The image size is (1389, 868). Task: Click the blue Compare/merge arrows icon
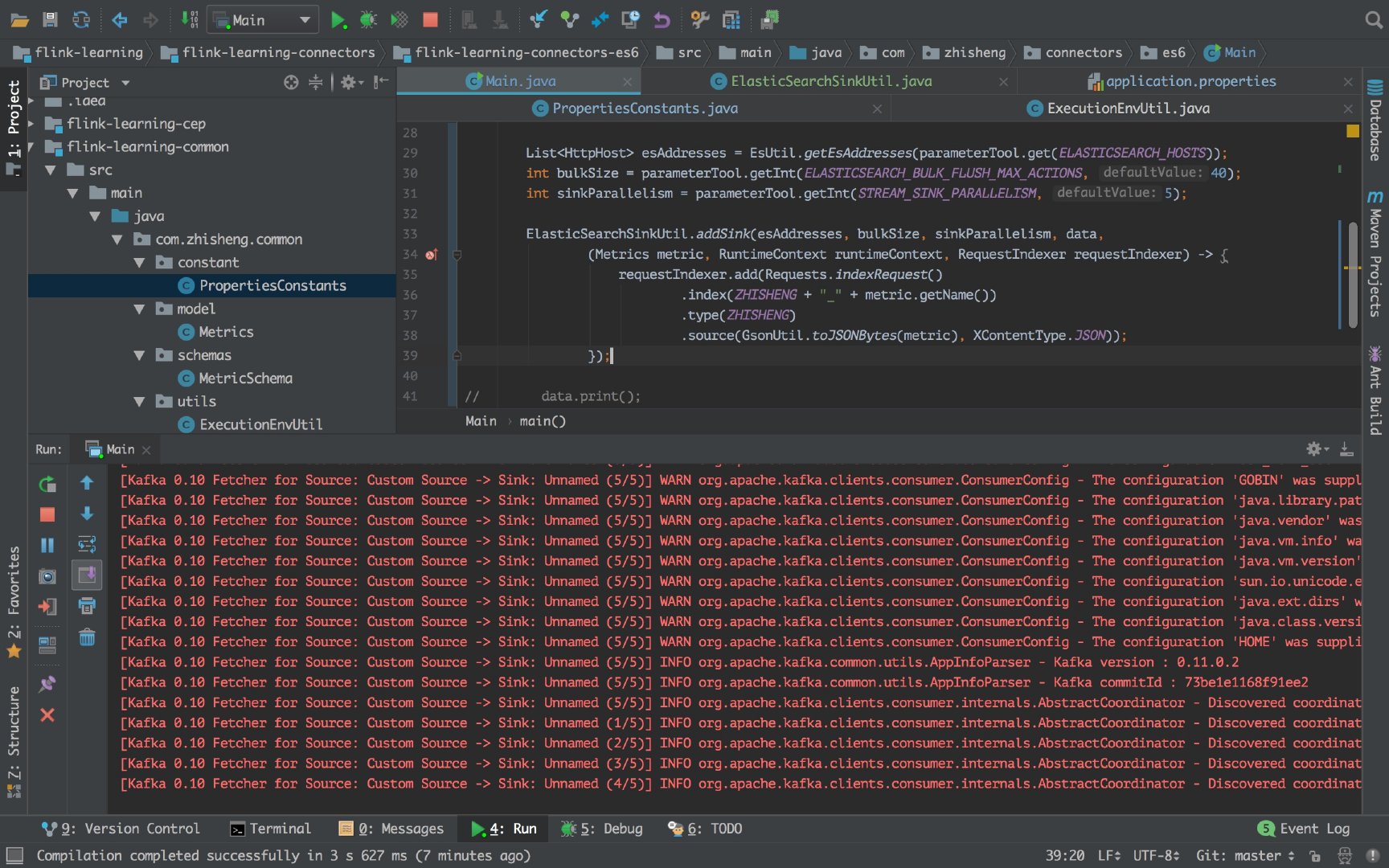[x=600, y=20]
